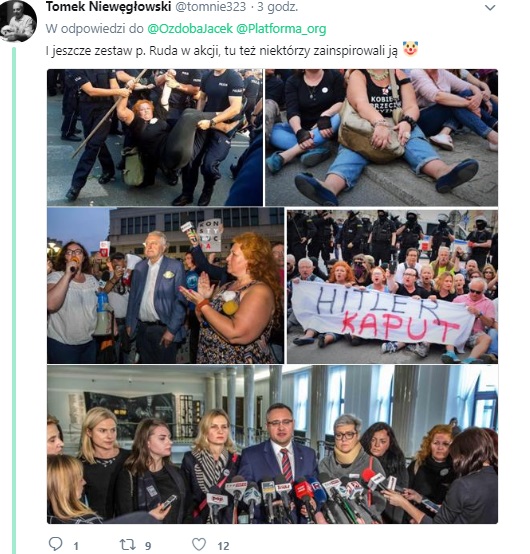Open the sitting protesters legs photo
This screenshot has height=554, width=530.
382,137
